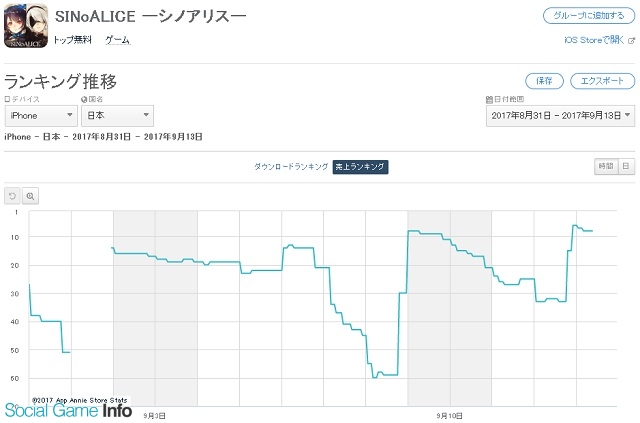The height and width of the screenshot is (423, 640).
Task: Select the 売上ランキング toggle
Action: point(360,167)
